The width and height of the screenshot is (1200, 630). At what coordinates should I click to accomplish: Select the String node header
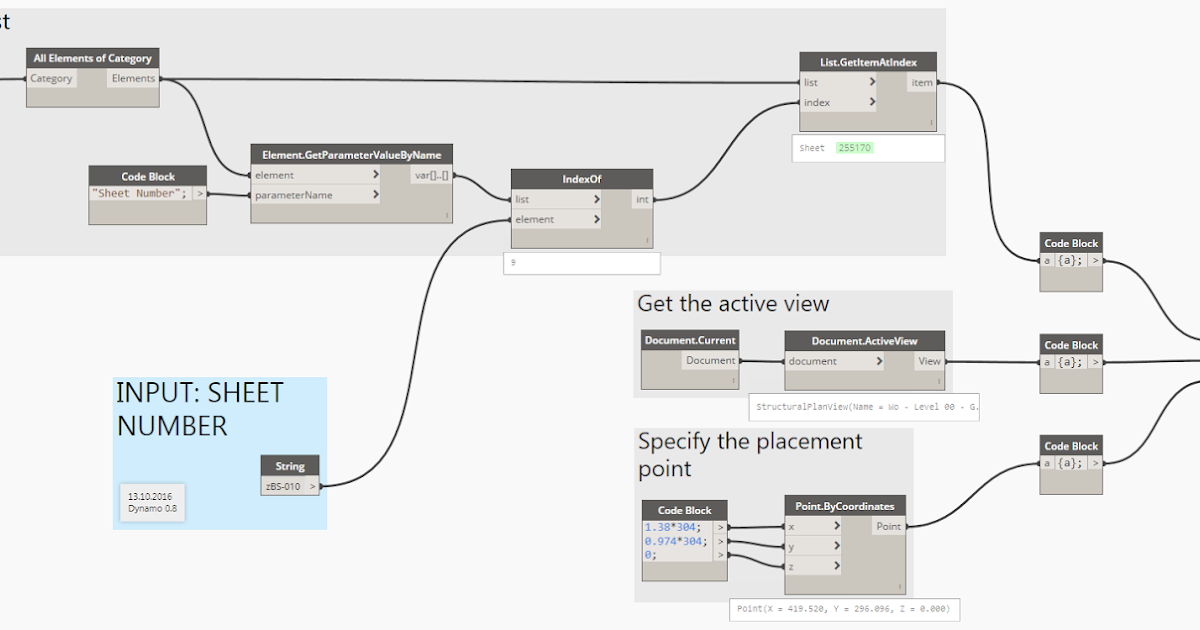289,466
